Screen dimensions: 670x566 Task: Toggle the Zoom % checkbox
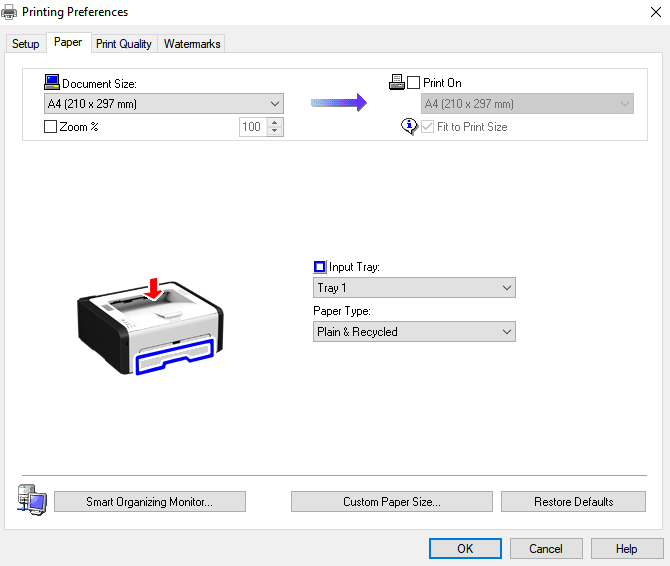(x=51, y=127)
